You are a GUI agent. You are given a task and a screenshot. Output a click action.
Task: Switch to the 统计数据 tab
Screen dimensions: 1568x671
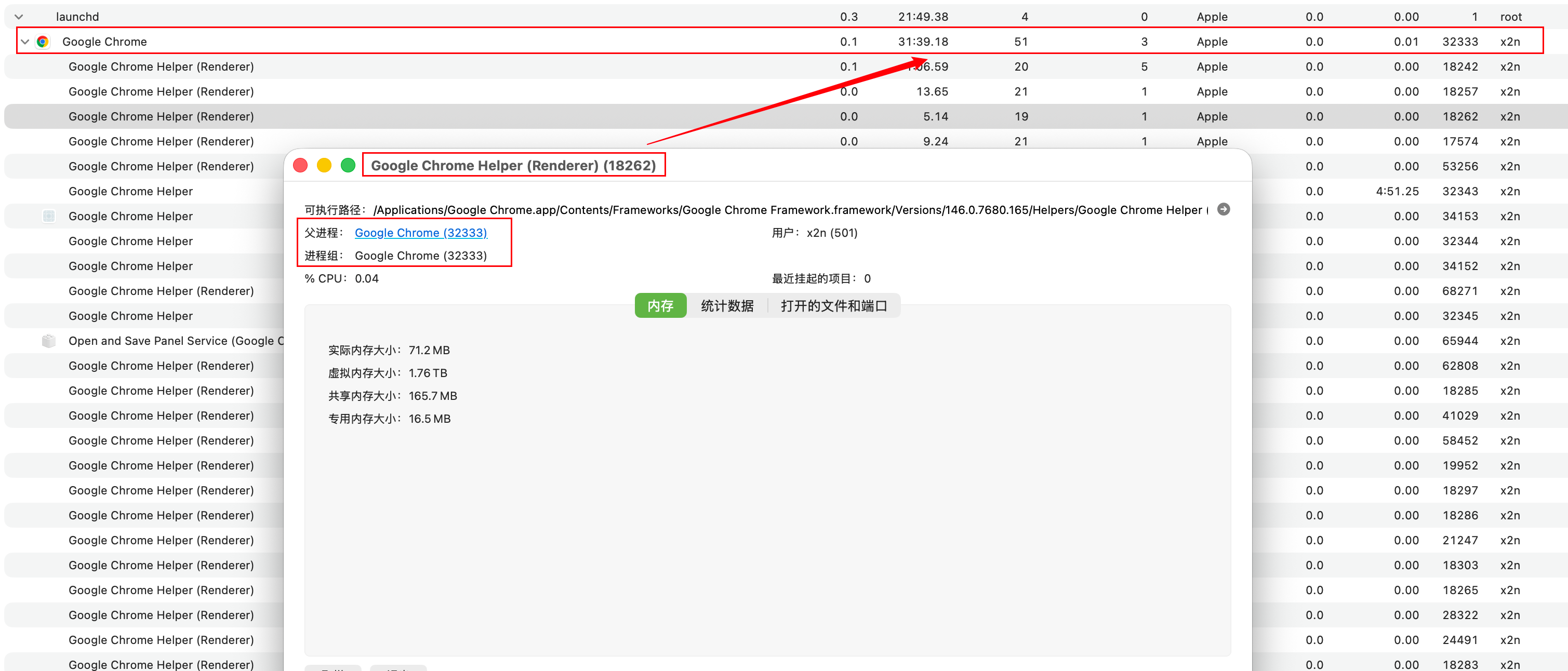[x=727, y=306]
